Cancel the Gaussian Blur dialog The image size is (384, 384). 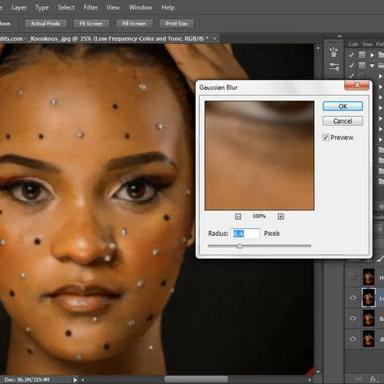(x=343, y=121)
